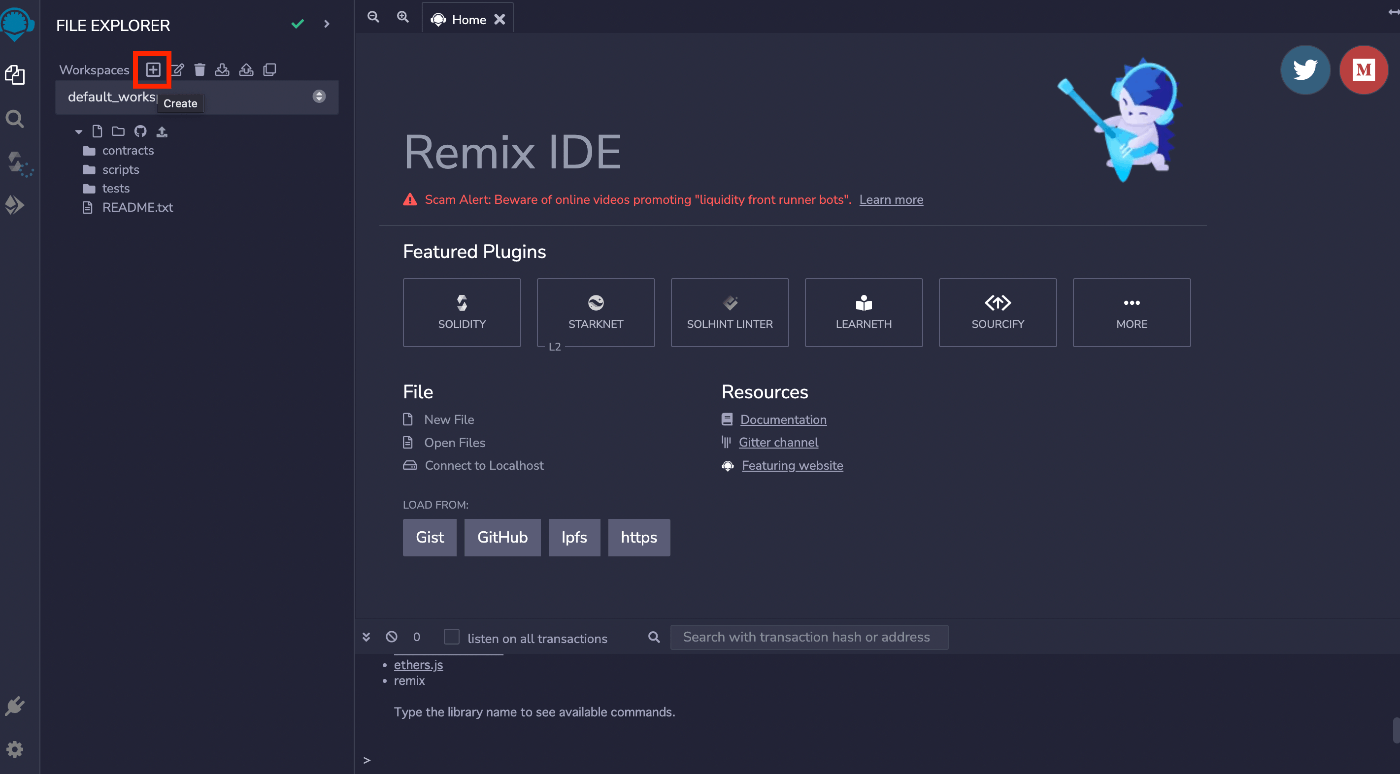The image size is (1400, 774).
Task: Publish workspace files to GitHub gist
Action: [x=140, y=131]
